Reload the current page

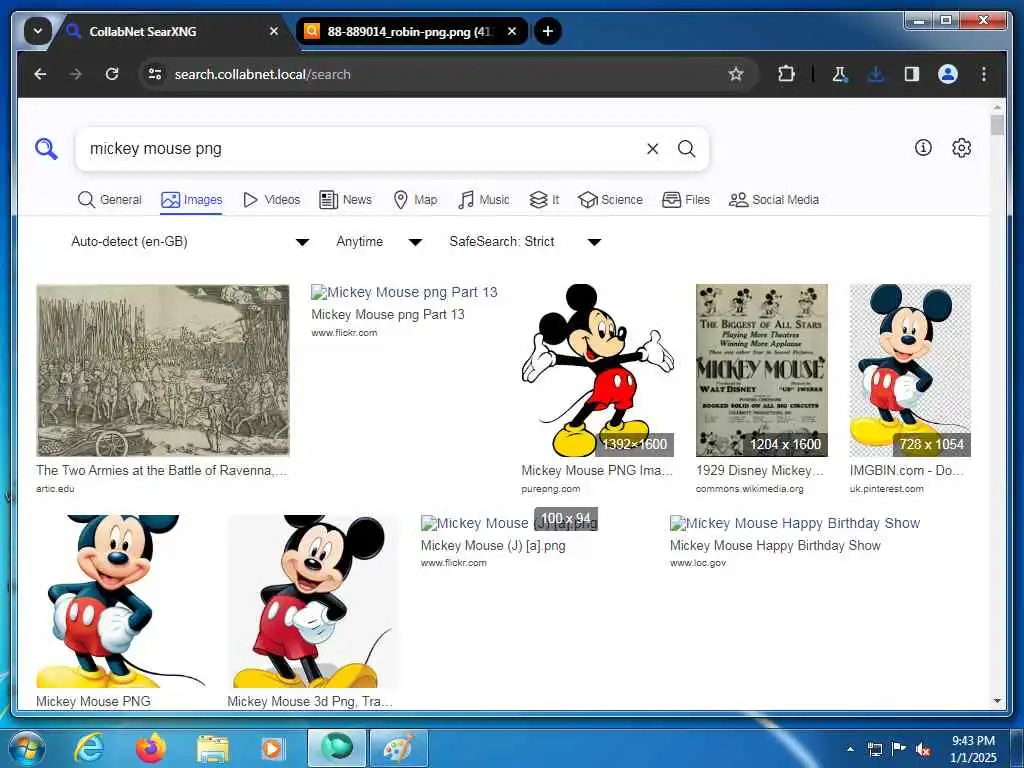coord(112,74)
